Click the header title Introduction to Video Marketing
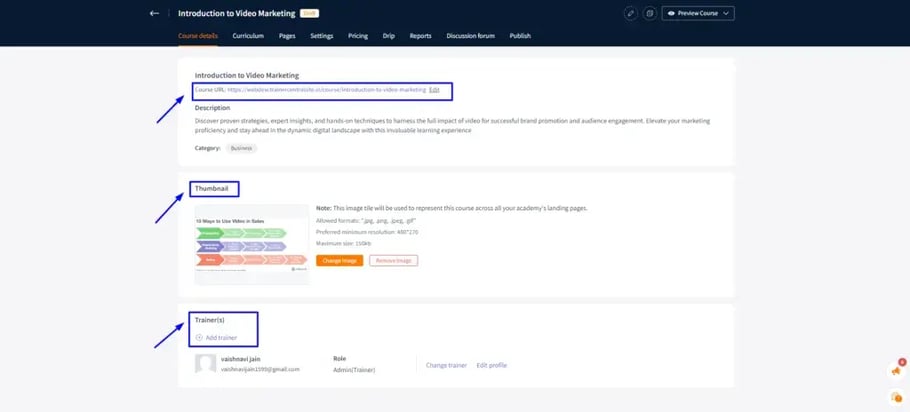The width and height of the screenshot is (910, 412). coord(236,13)
